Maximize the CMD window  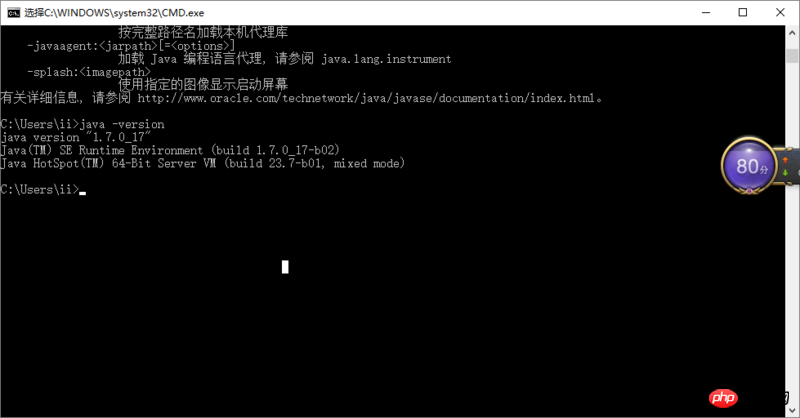743,13
